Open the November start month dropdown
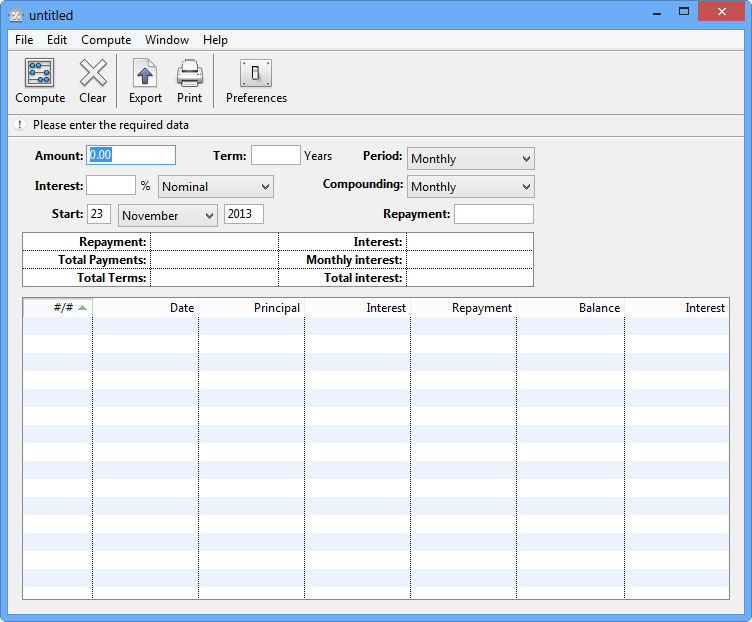The image size is (752, 622). point(167,216)
